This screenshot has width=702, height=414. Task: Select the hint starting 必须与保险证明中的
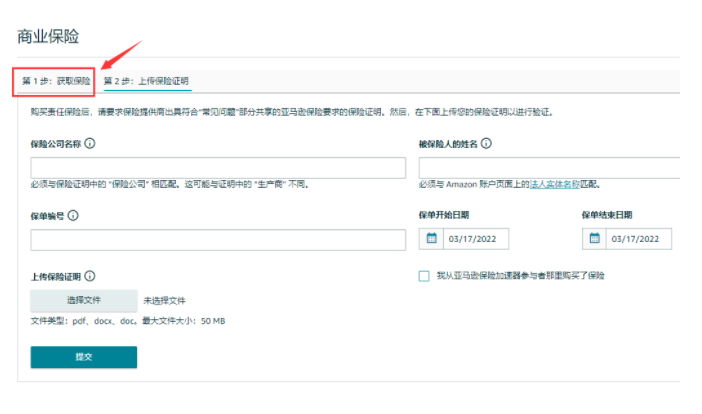point(171,184)
